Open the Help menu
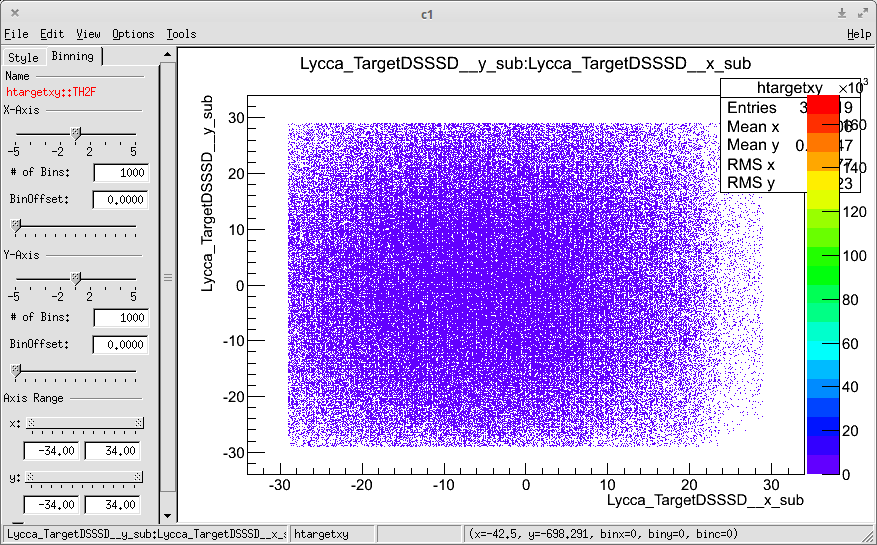 pos(859,34)
